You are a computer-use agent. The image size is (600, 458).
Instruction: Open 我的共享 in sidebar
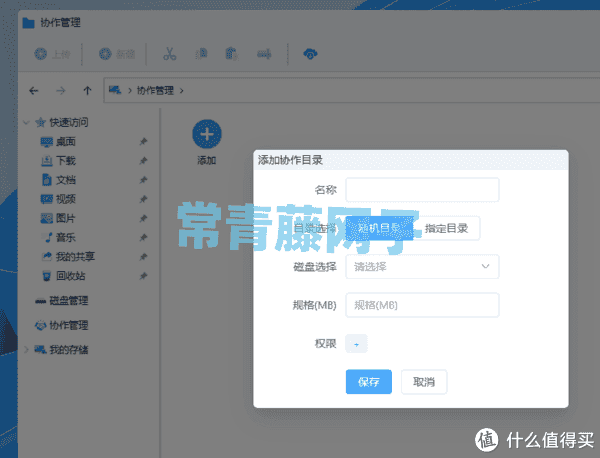67,256
